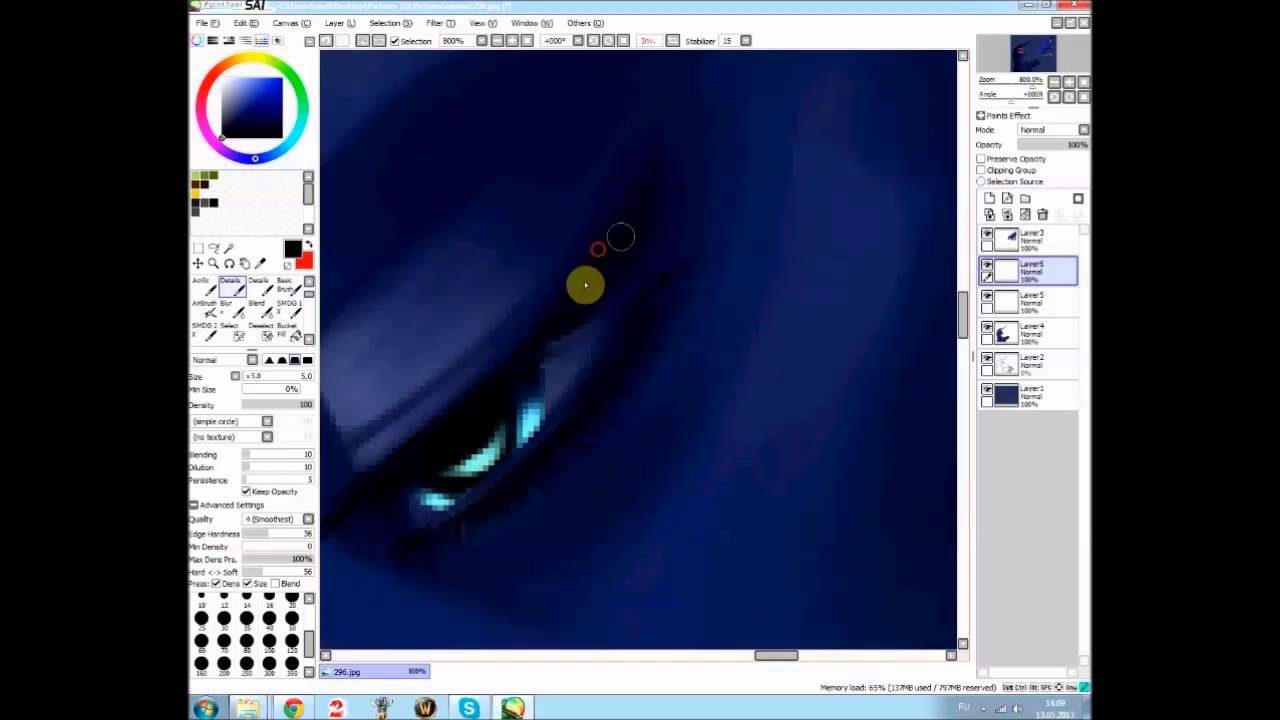Switch to the 296.jpg document tab
The height and width of the screenshot is (720, 1280).
376,672
